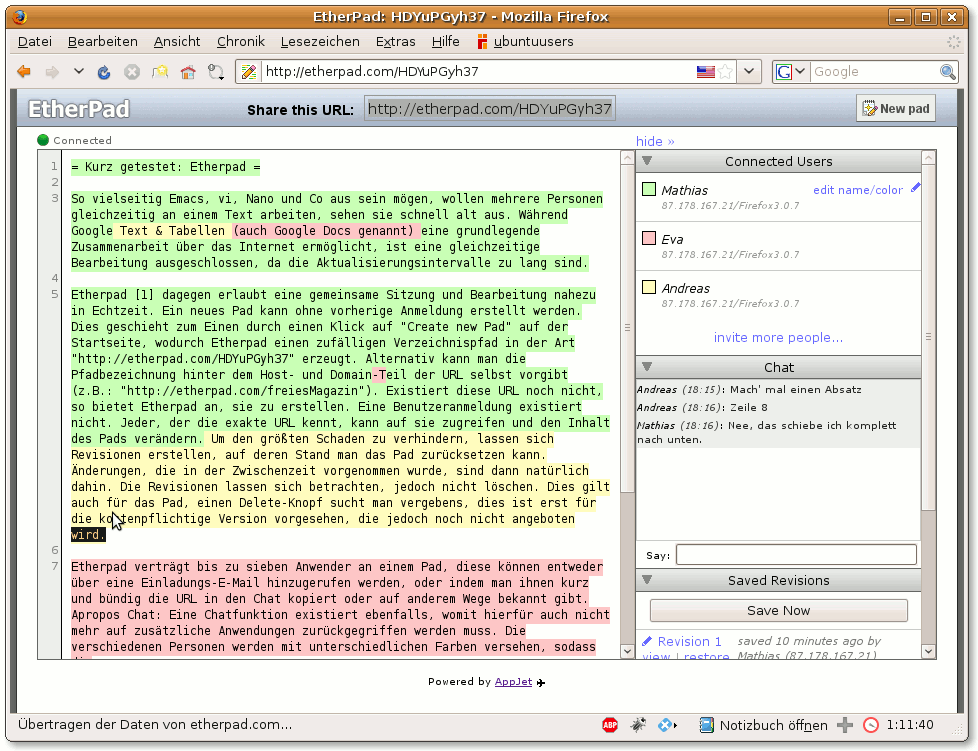Click the editor scrollbar down arrow
Screen dimensions: 978x751
click(x=627, y=651)
